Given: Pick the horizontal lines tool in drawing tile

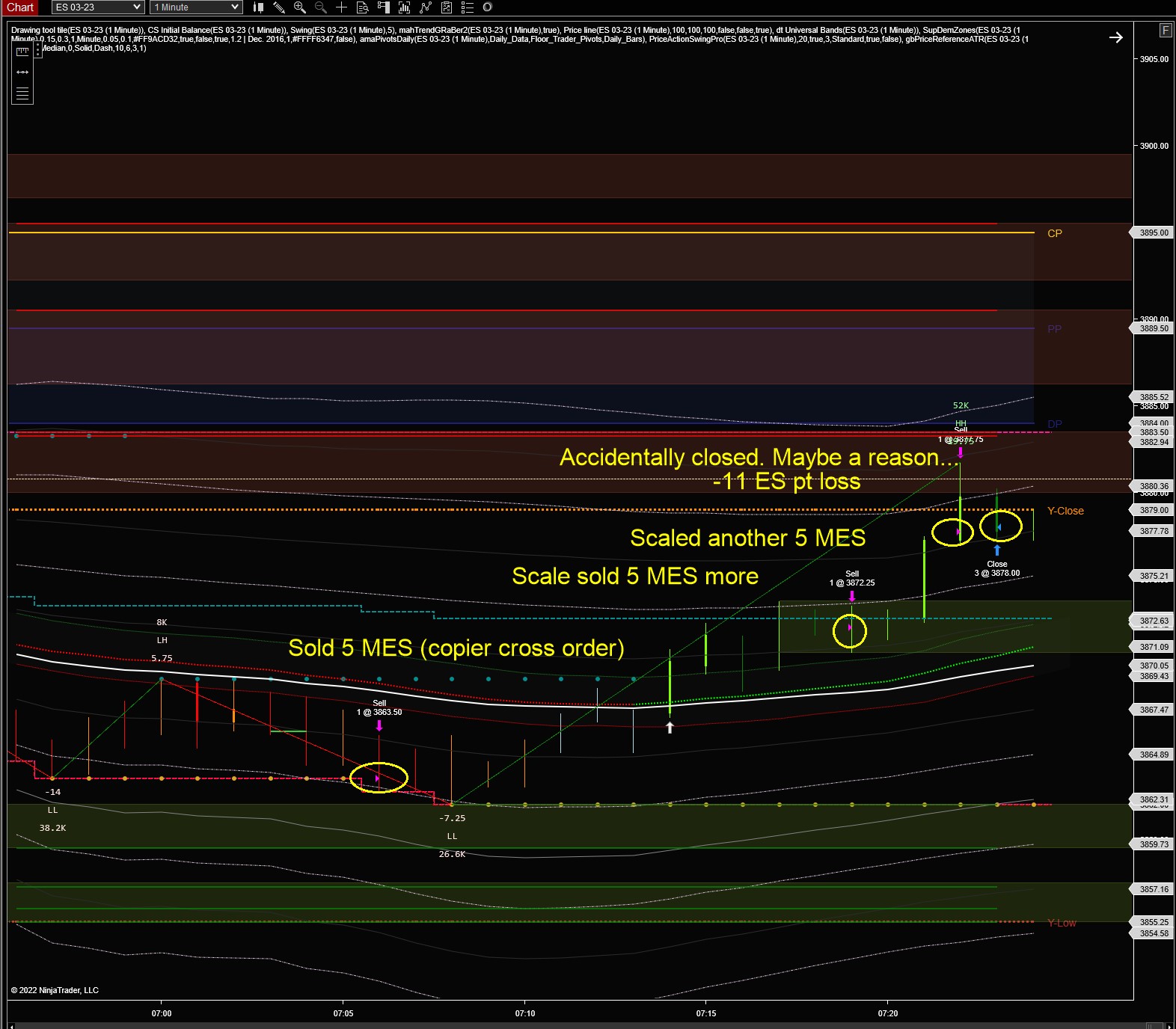Looking at the screenshot, I should (x=22, y=93).
